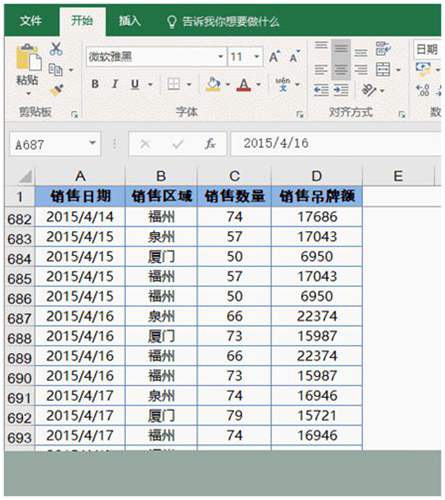Toggle Italic formatting
The image size is (445, 500).
coord(115,84)
